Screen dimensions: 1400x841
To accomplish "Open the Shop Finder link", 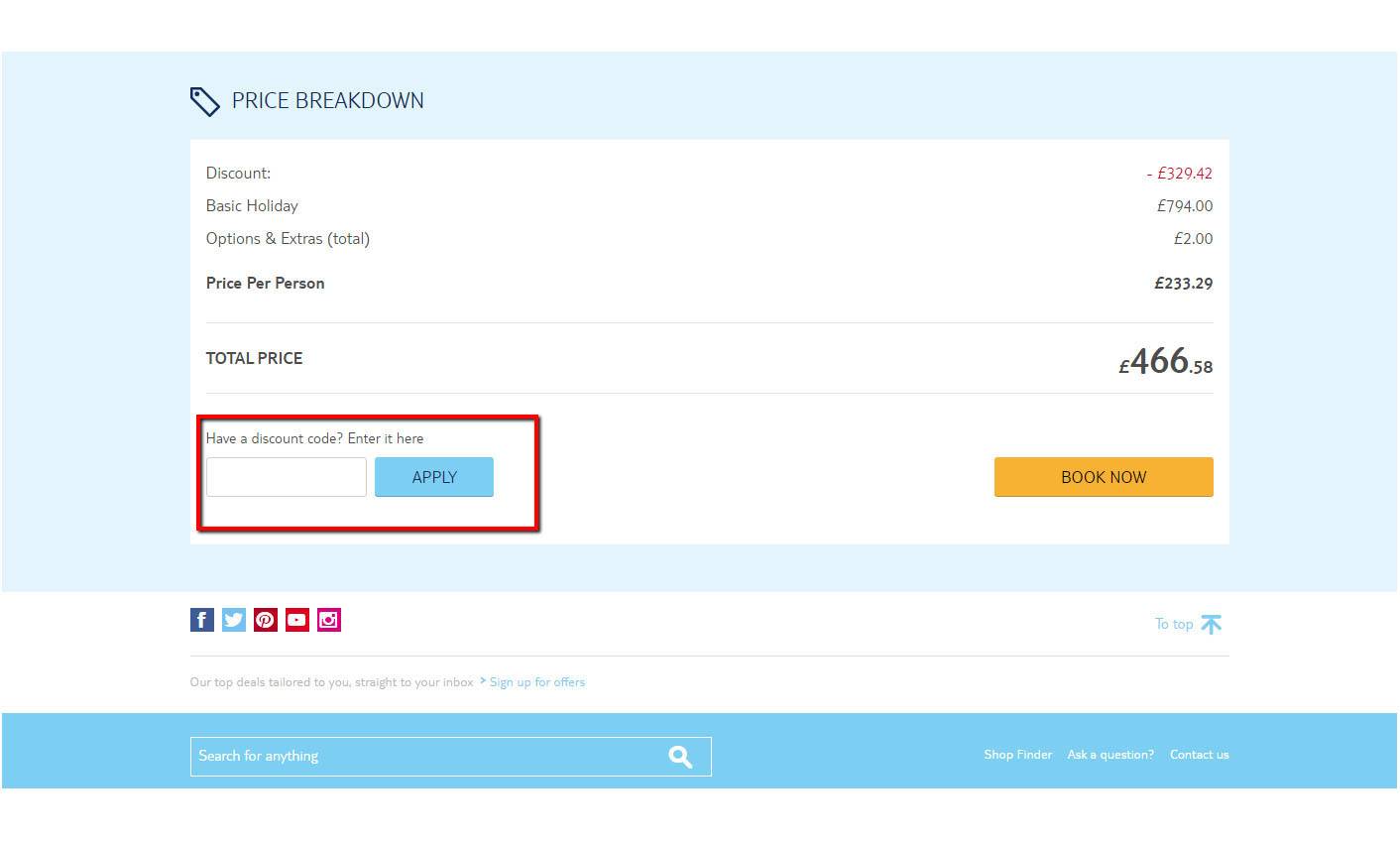I will (1017, 754).
